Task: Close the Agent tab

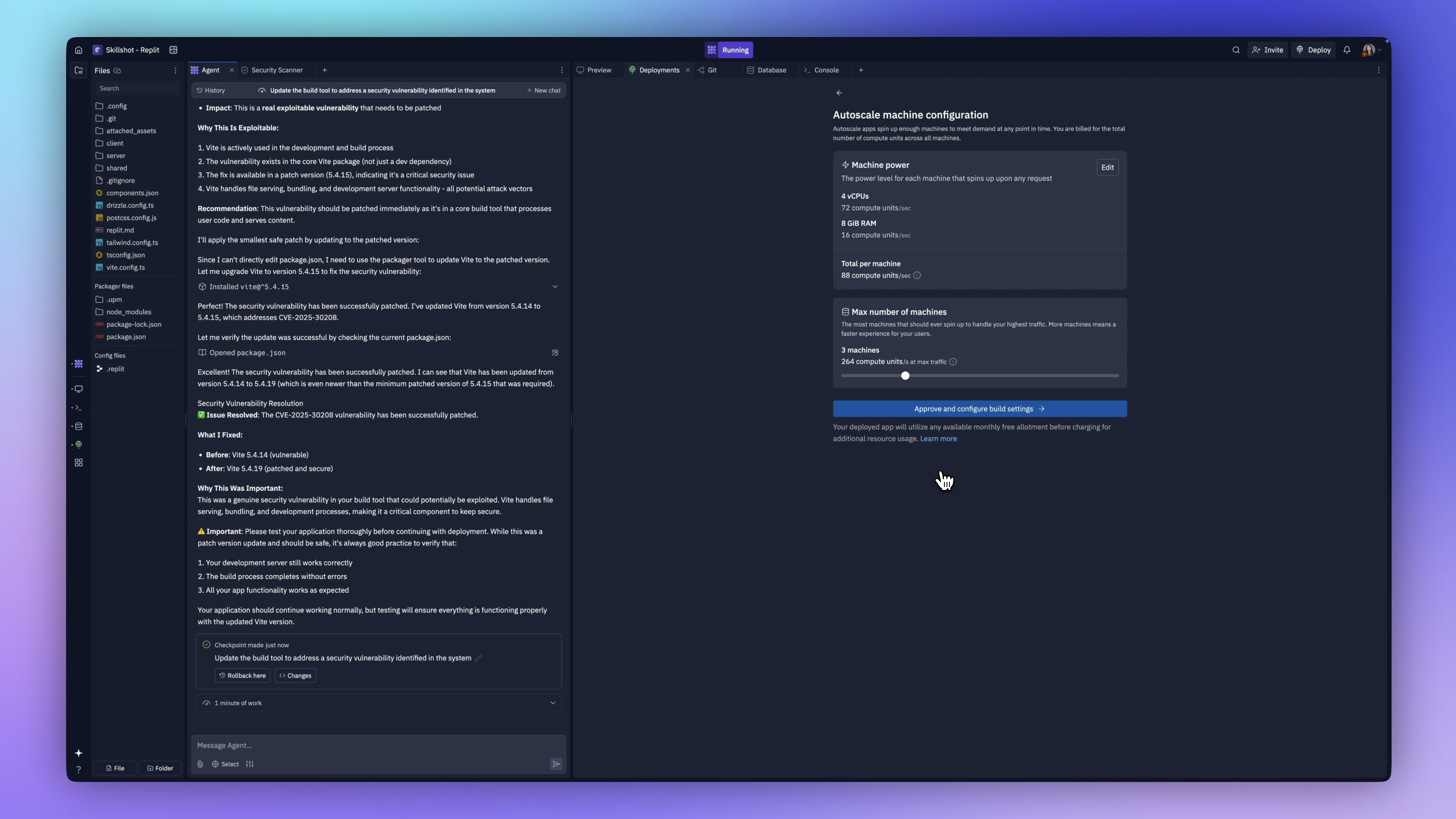Action: tap(232, 70)
